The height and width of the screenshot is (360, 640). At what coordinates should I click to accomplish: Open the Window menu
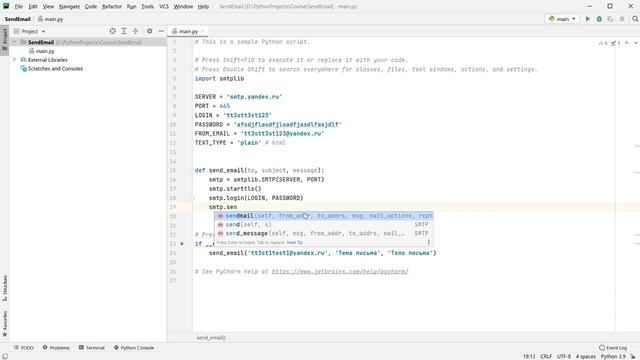point(183,7)
